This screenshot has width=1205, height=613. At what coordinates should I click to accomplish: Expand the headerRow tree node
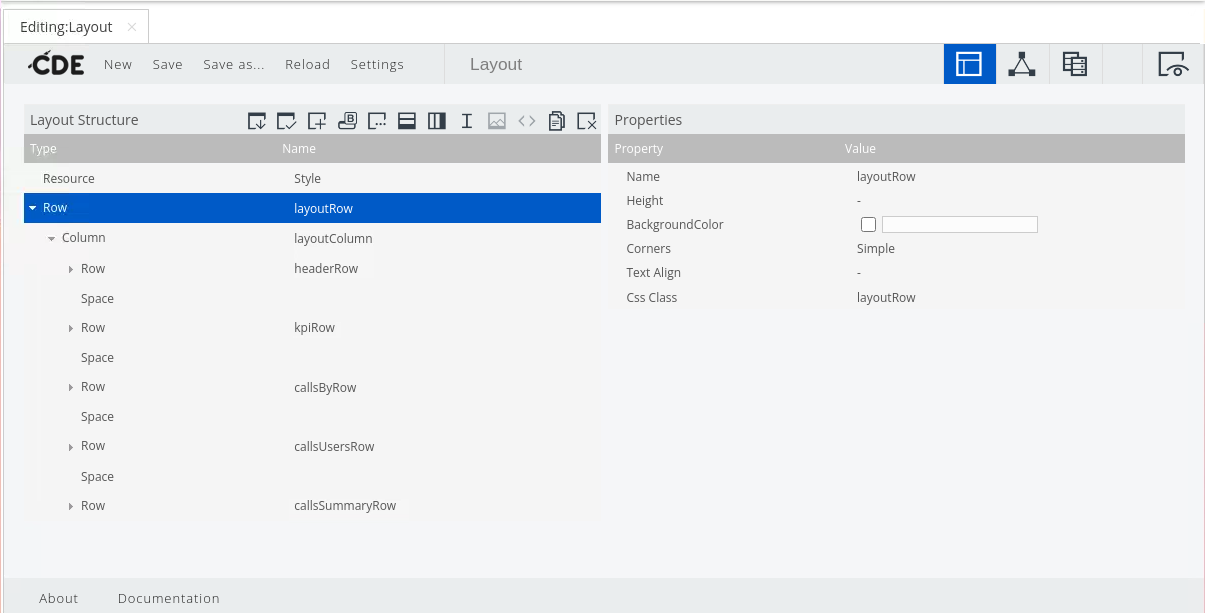click(x=71, y=269)
